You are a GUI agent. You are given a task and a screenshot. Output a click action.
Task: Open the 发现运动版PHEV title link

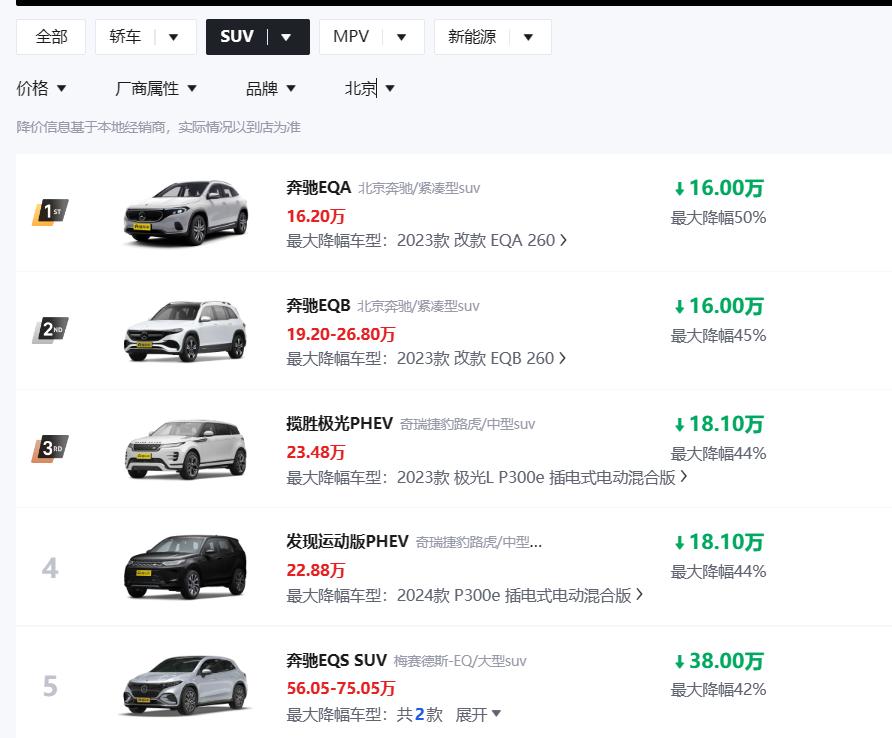tap(348, 541)
